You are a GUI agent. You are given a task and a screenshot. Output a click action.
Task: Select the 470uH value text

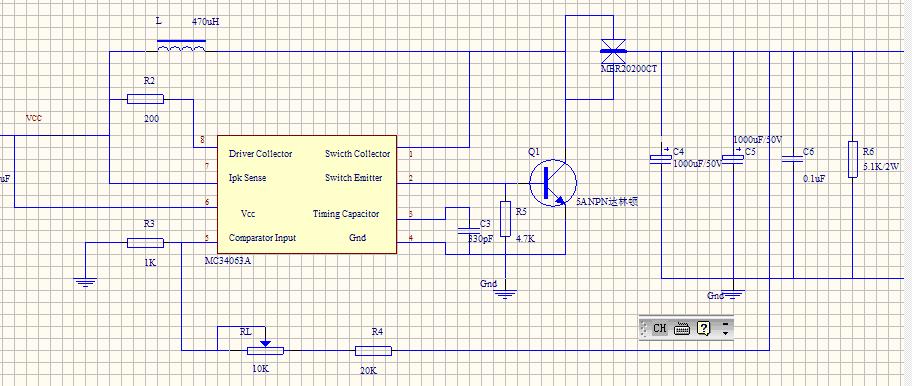(x=206, y=22)
